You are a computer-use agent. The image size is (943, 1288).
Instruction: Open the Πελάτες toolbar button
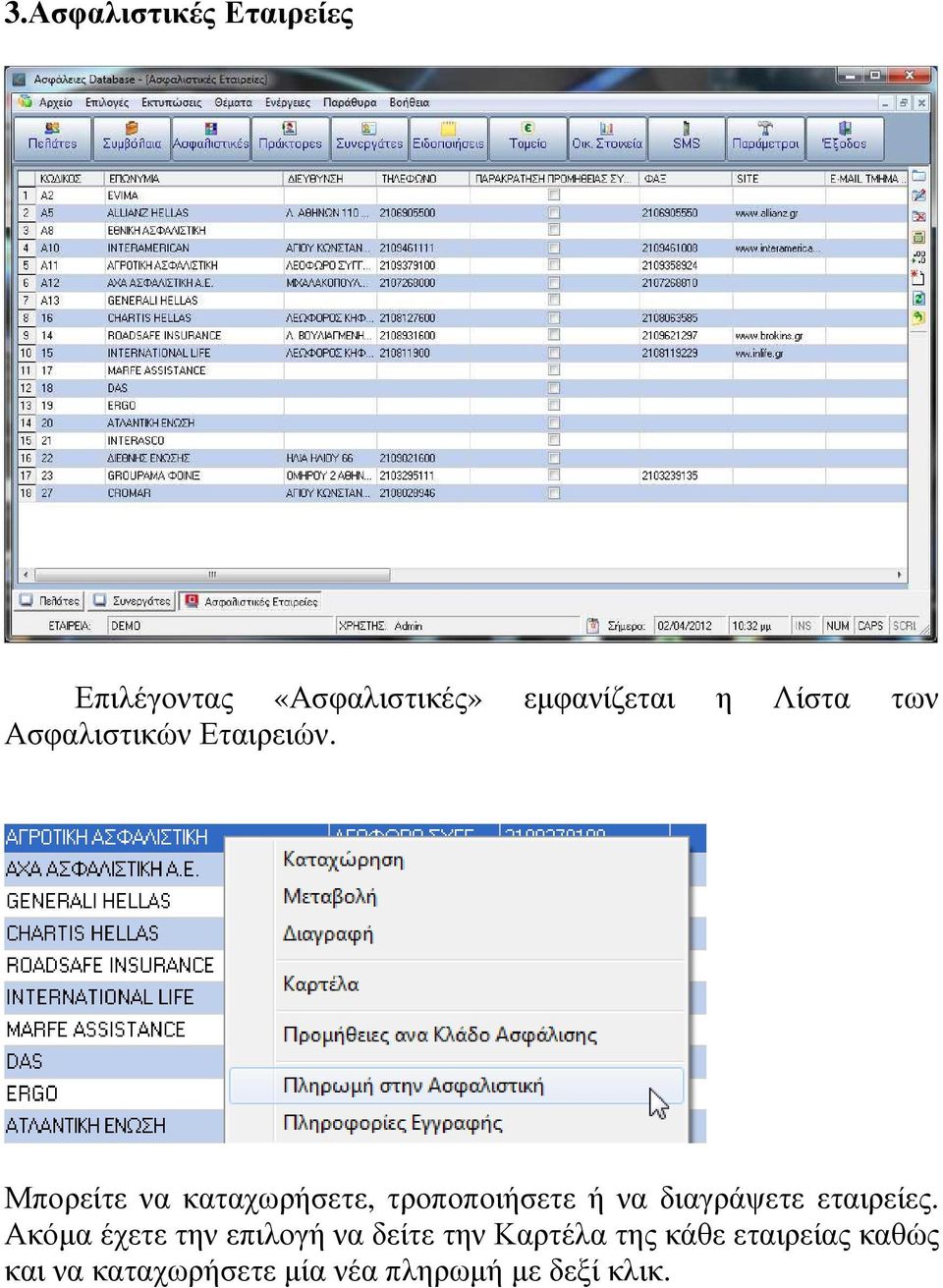point(53,137)
